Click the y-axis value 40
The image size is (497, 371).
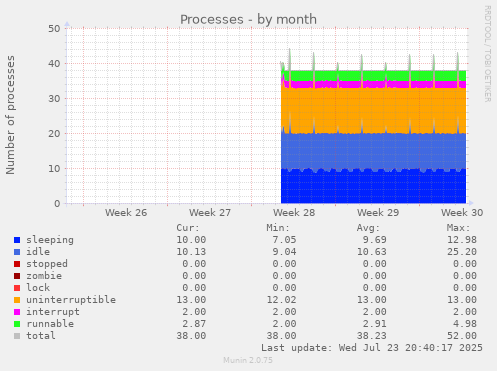[x=54, y=64]
